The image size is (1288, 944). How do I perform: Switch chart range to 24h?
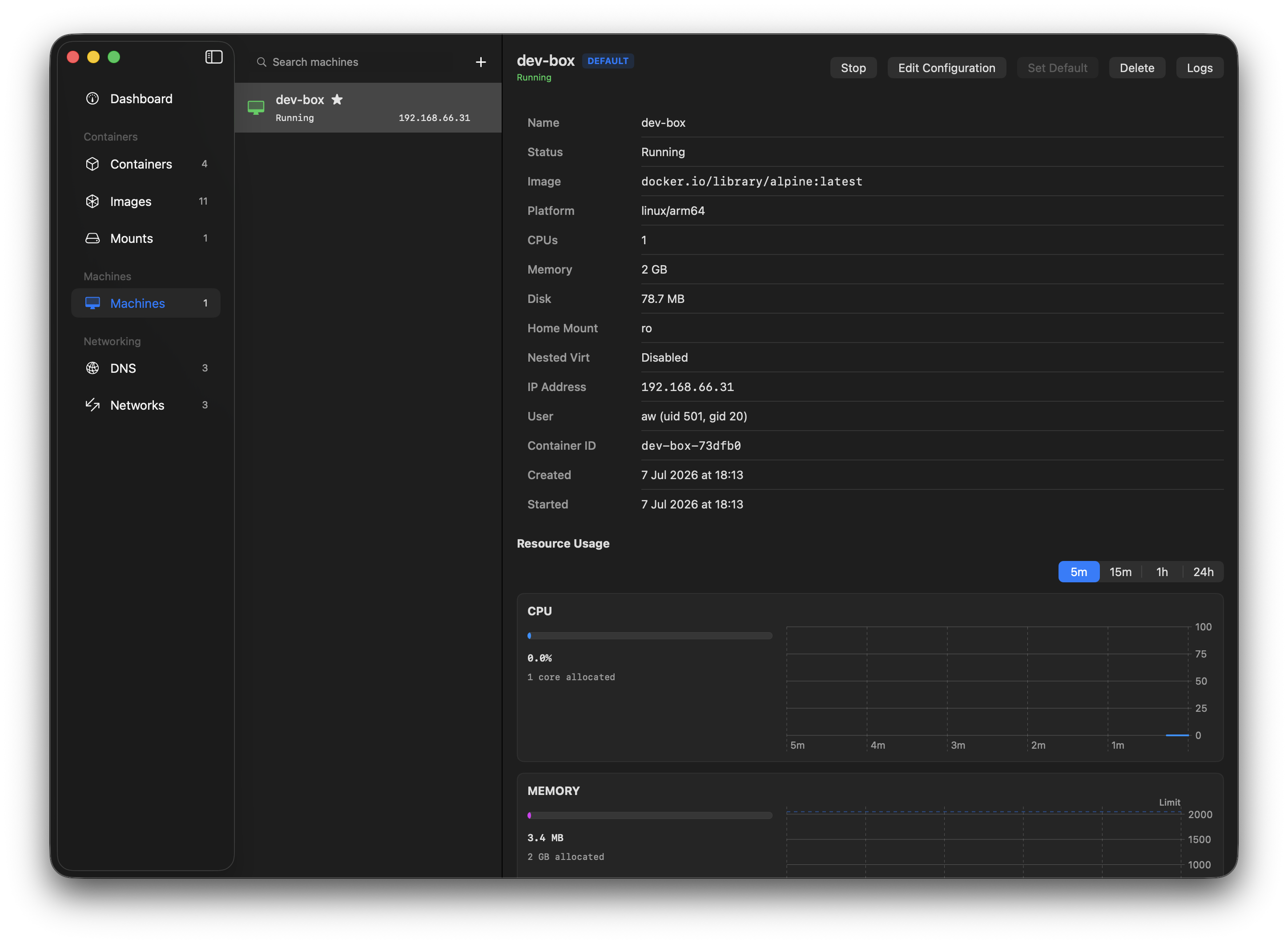1203,572
